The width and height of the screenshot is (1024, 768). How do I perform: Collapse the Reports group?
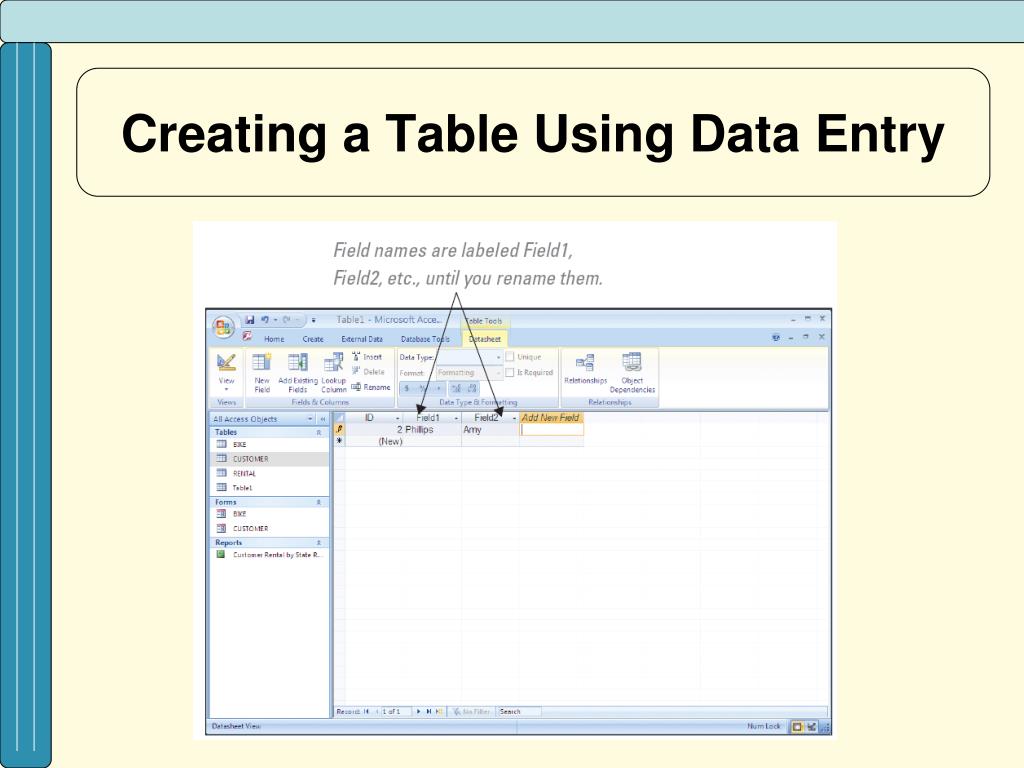(x=319, y=543)
